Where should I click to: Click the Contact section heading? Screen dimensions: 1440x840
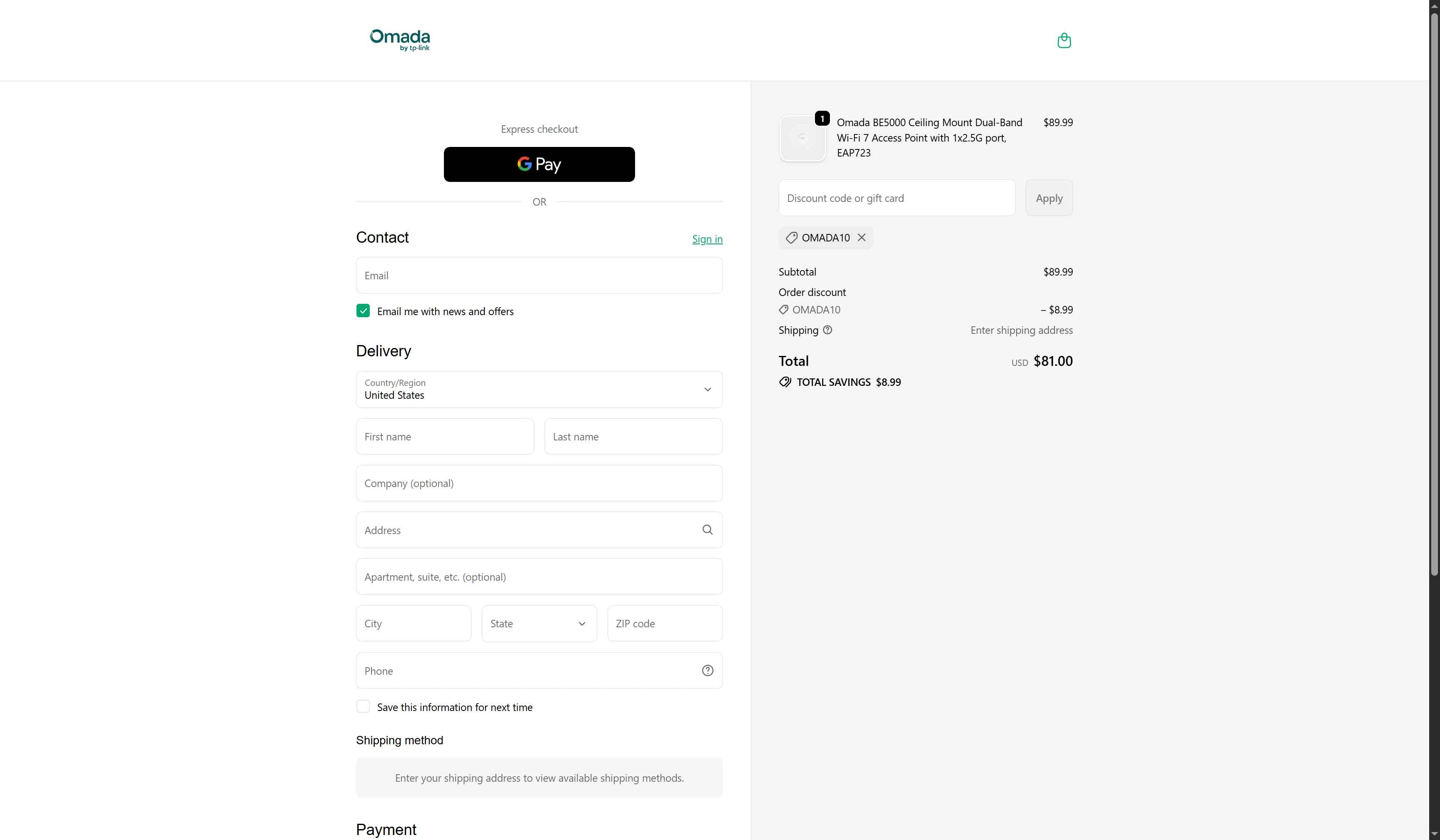point(382,237)
